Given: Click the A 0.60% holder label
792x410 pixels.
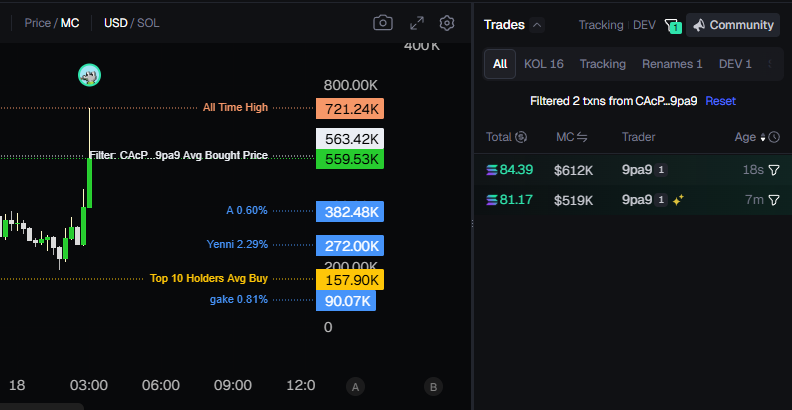Looking at the screenshot, I should click(247, 210).
